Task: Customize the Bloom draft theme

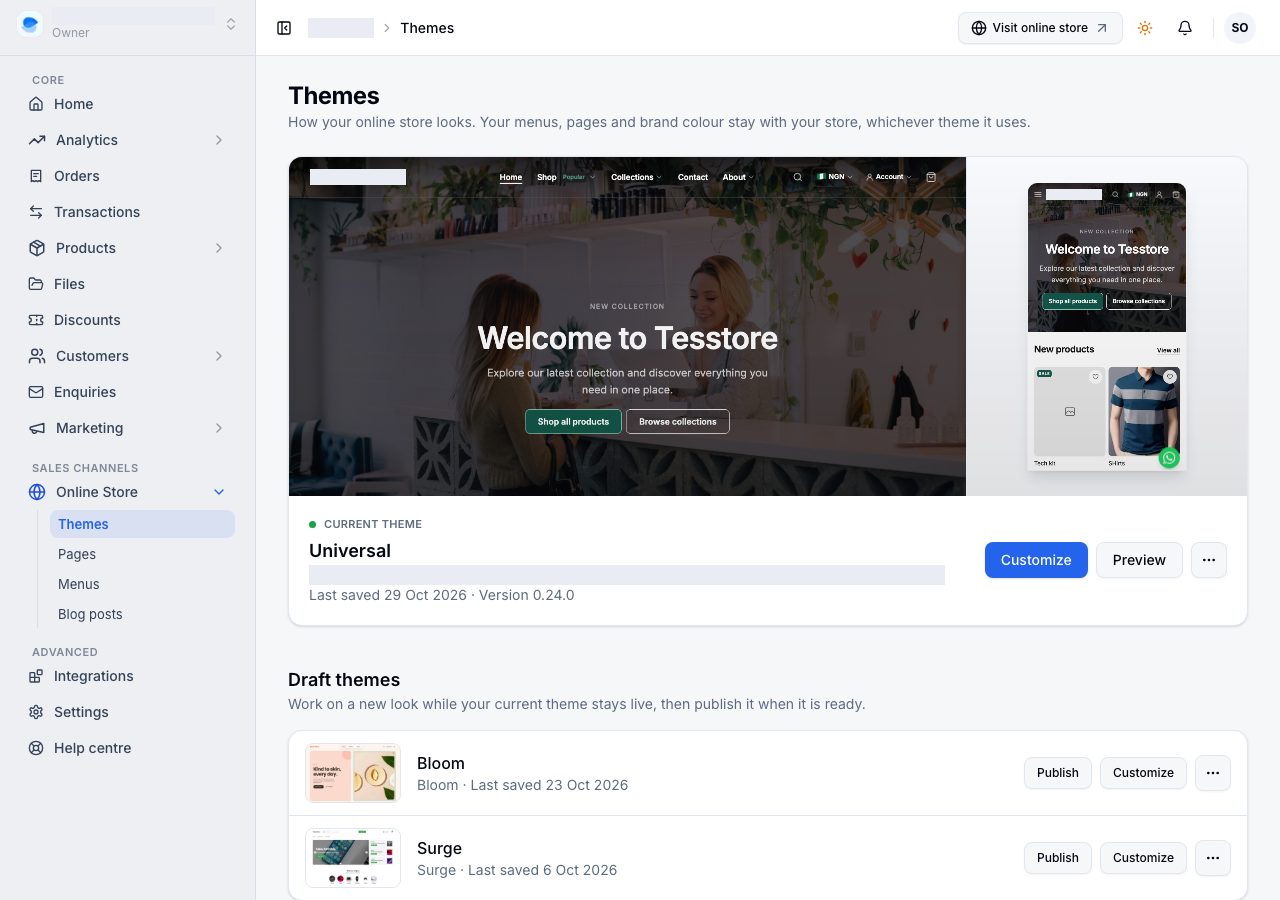Action: click(x=1143, y=773)
